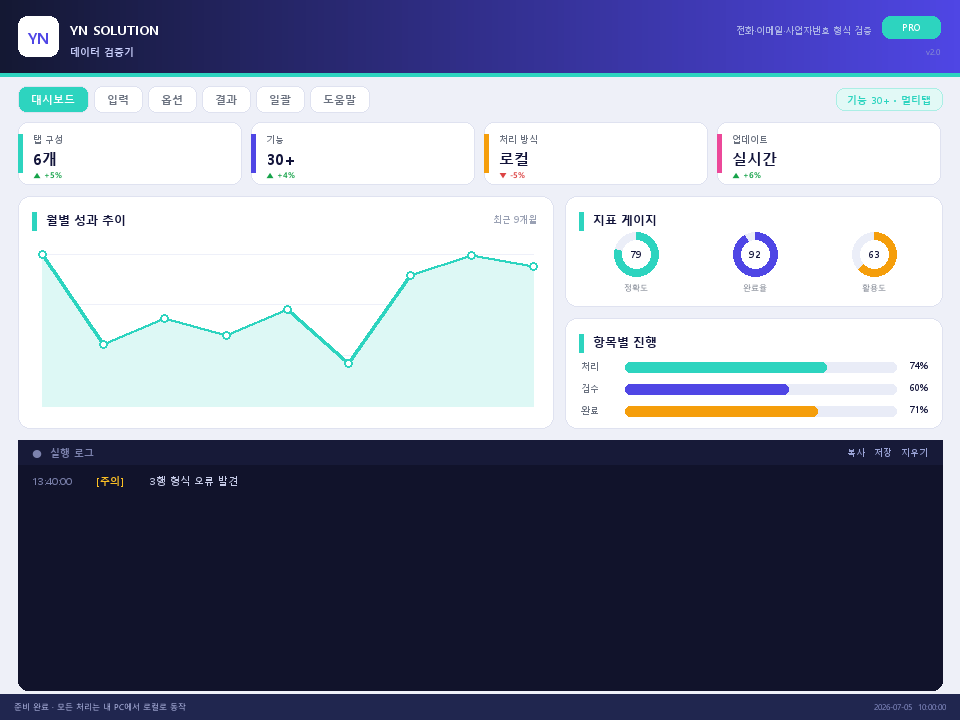
Task: Open the 대시보드 tab
Action: pos(53,100)
